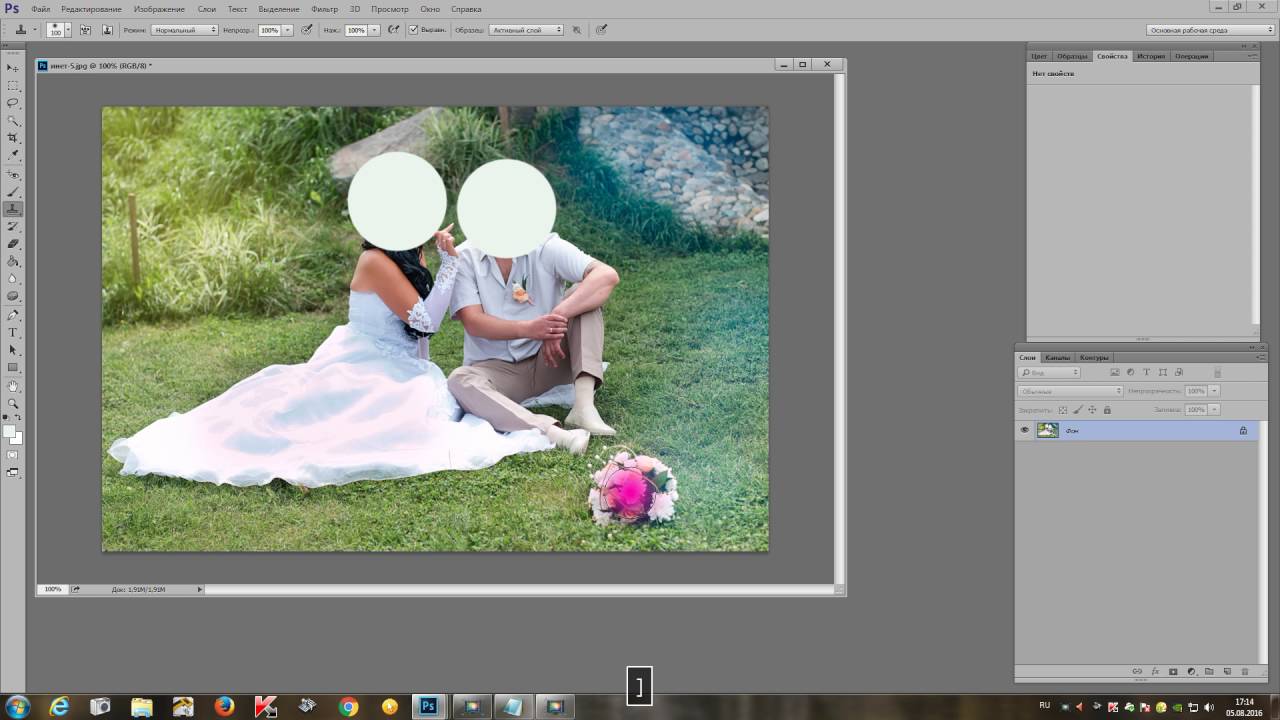
Task: Toggle lock transparent pixels in Layers panel
Action: click(1063, 410)
